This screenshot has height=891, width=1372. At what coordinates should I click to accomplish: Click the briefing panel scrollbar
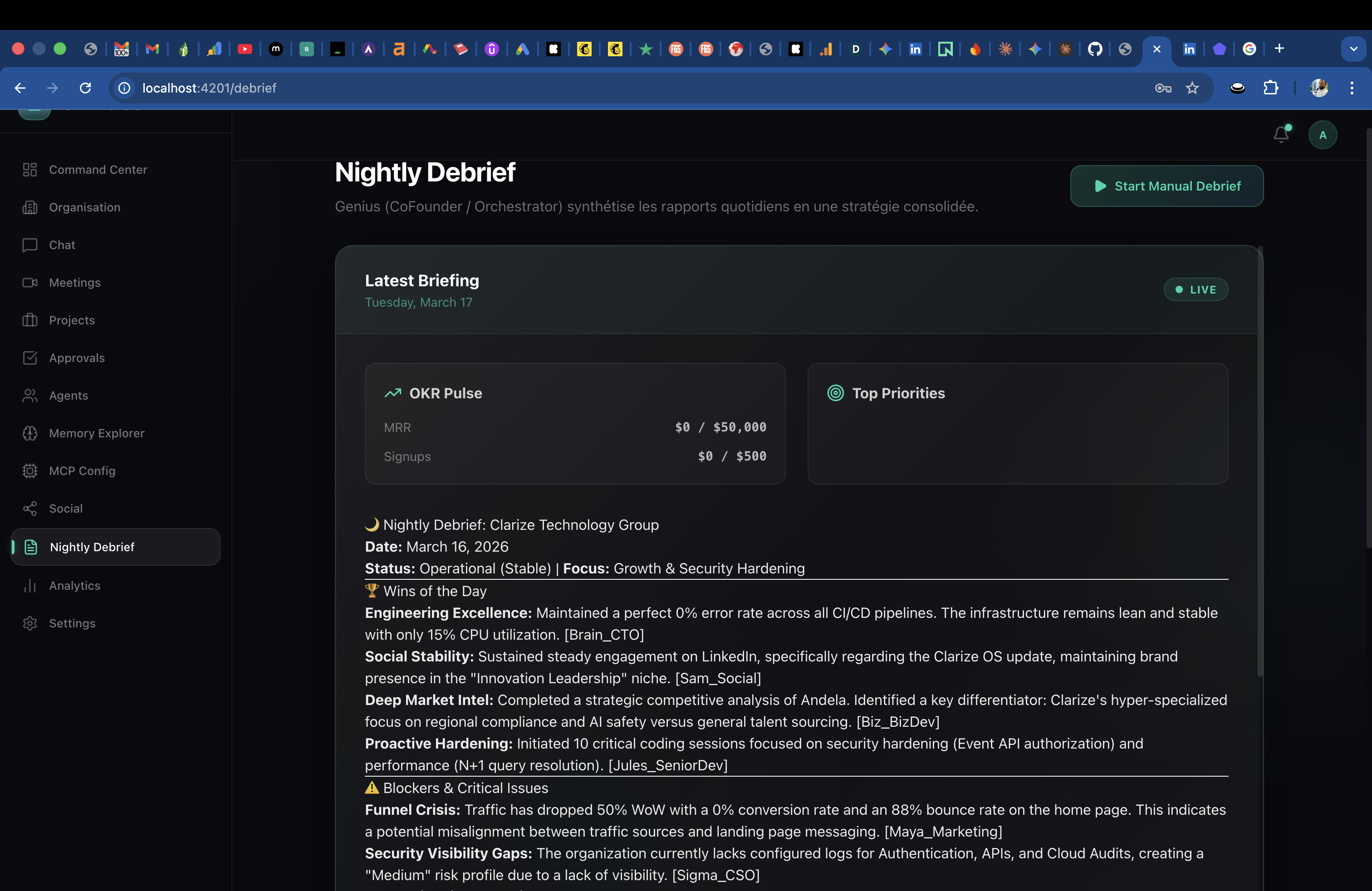[1260, 461]
